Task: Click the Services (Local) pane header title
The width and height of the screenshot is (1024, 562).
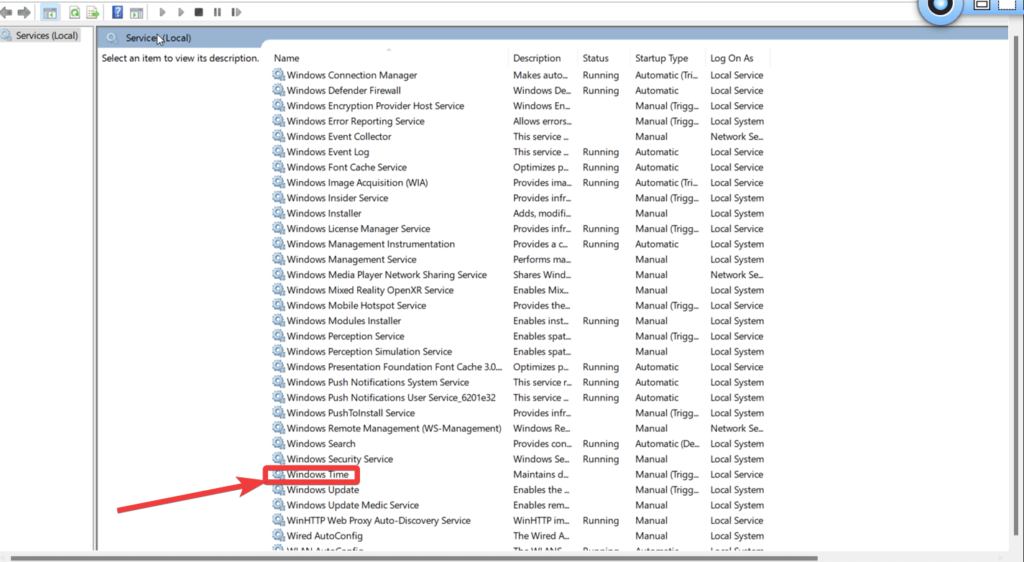Action: (158, 38)
